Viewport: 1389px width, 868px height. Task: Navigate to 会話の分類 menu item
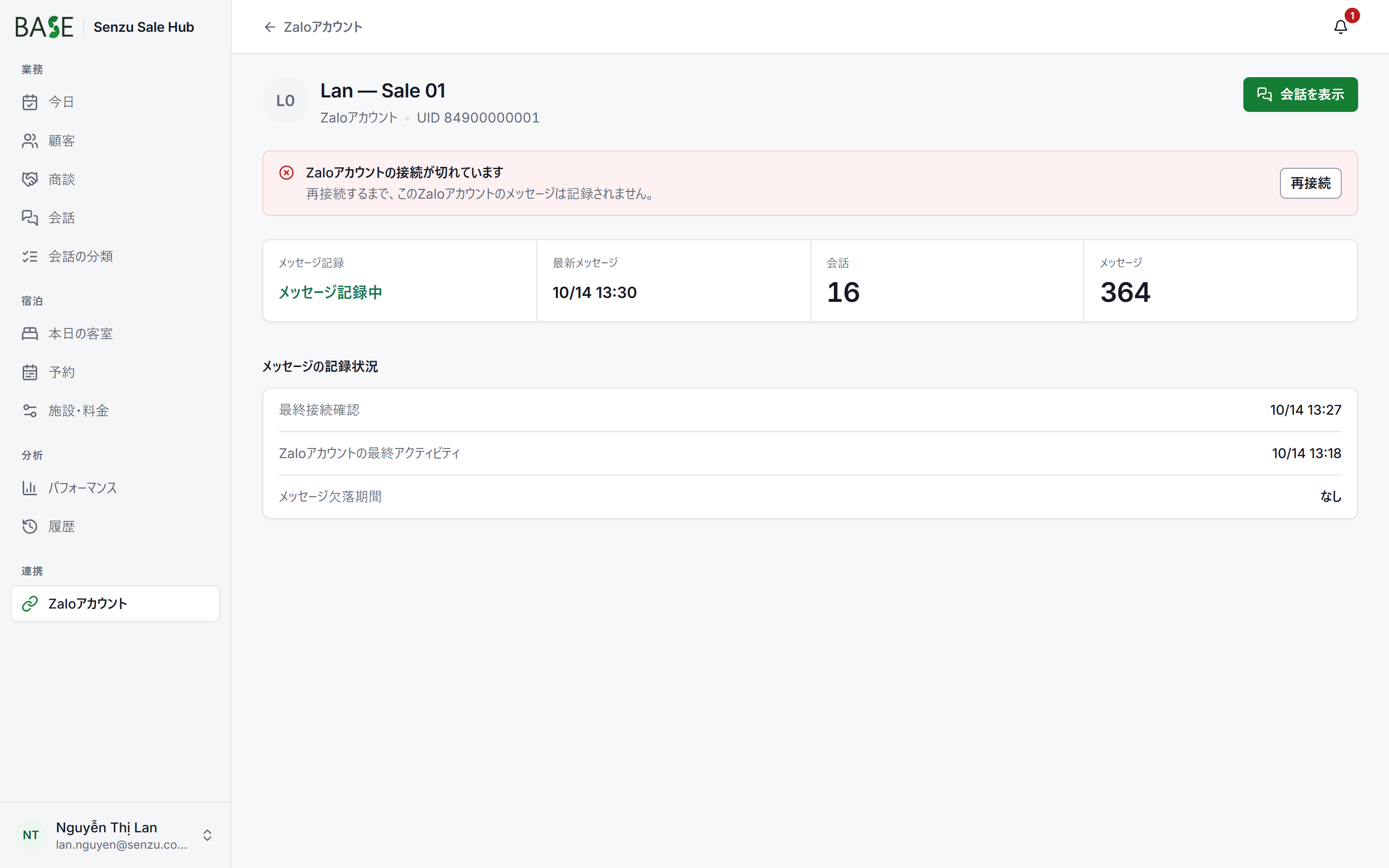115,256
